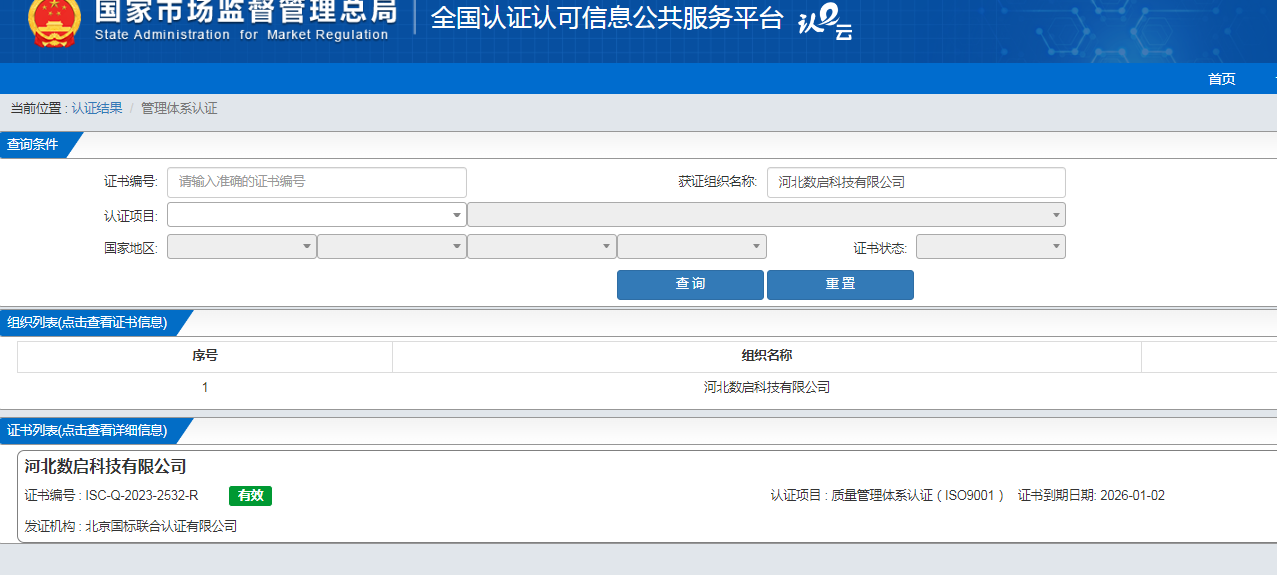Click the 证书编号 field label
This screenshot has width=1277, height=575.
[x=131, y=182]
